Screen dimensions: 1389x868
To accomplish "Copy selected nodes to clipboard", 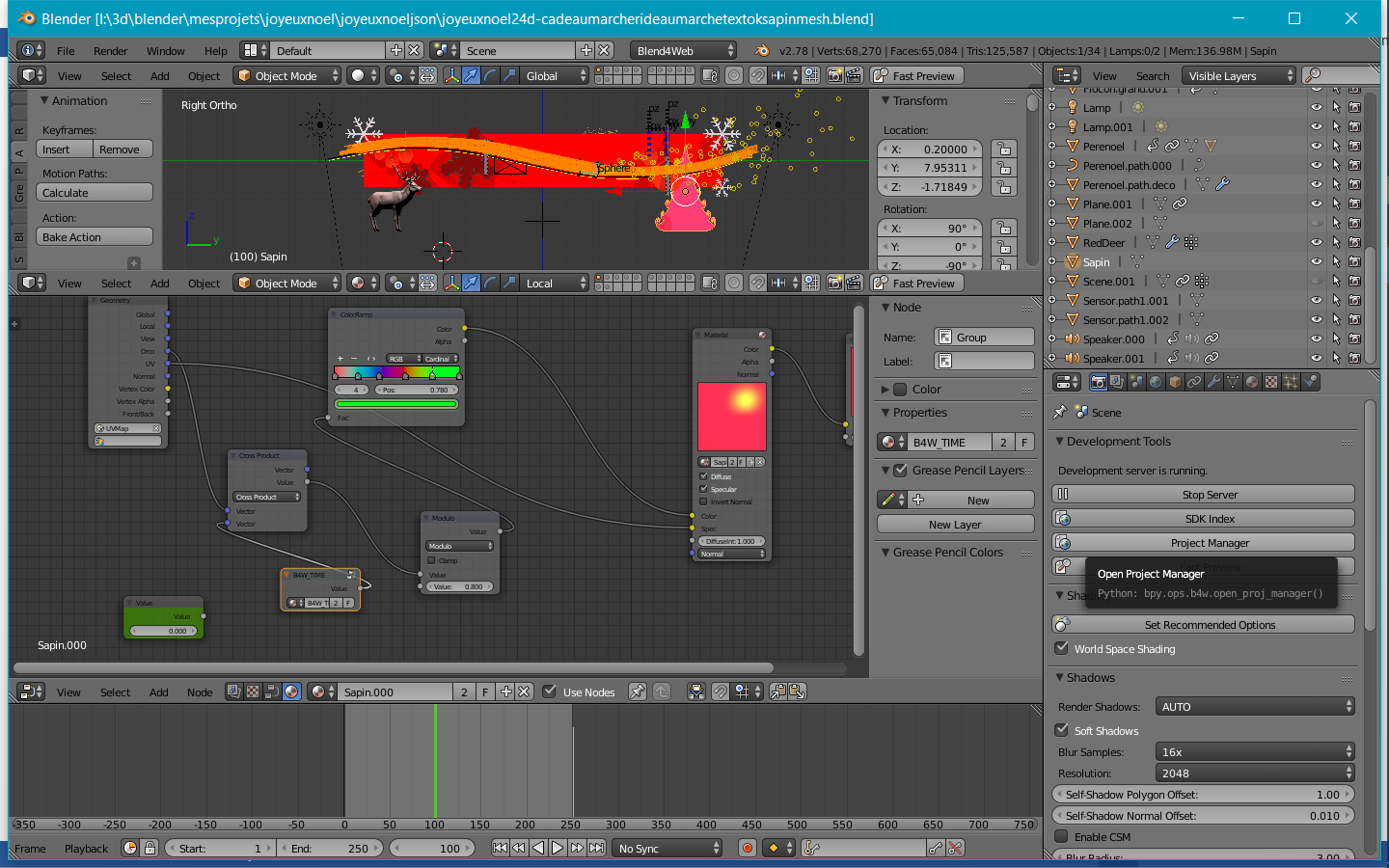I will [777, 692].
